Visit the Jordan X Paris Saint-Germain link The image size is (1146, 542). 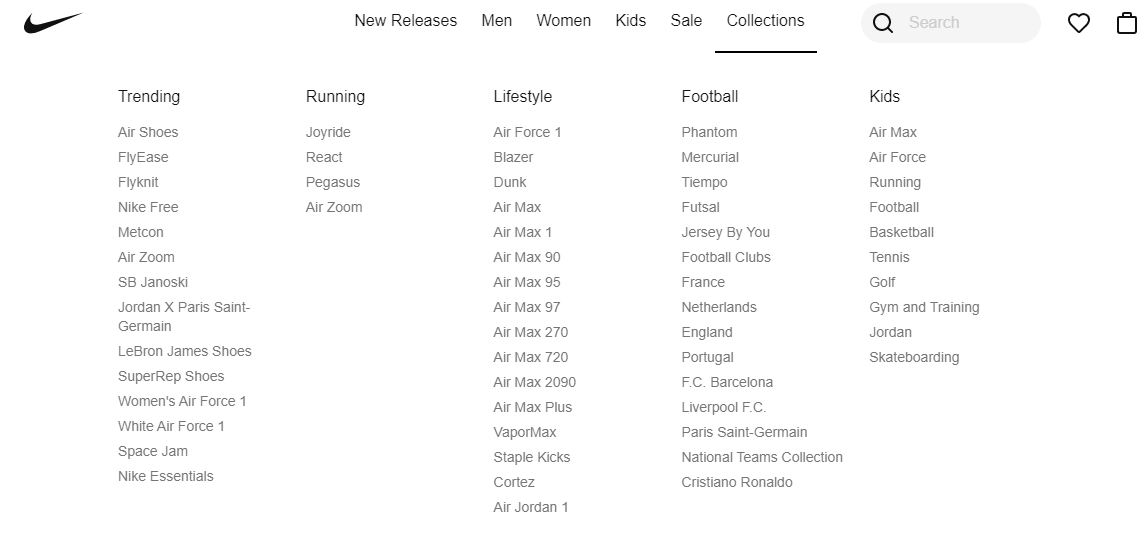click(x=184, y=317)
